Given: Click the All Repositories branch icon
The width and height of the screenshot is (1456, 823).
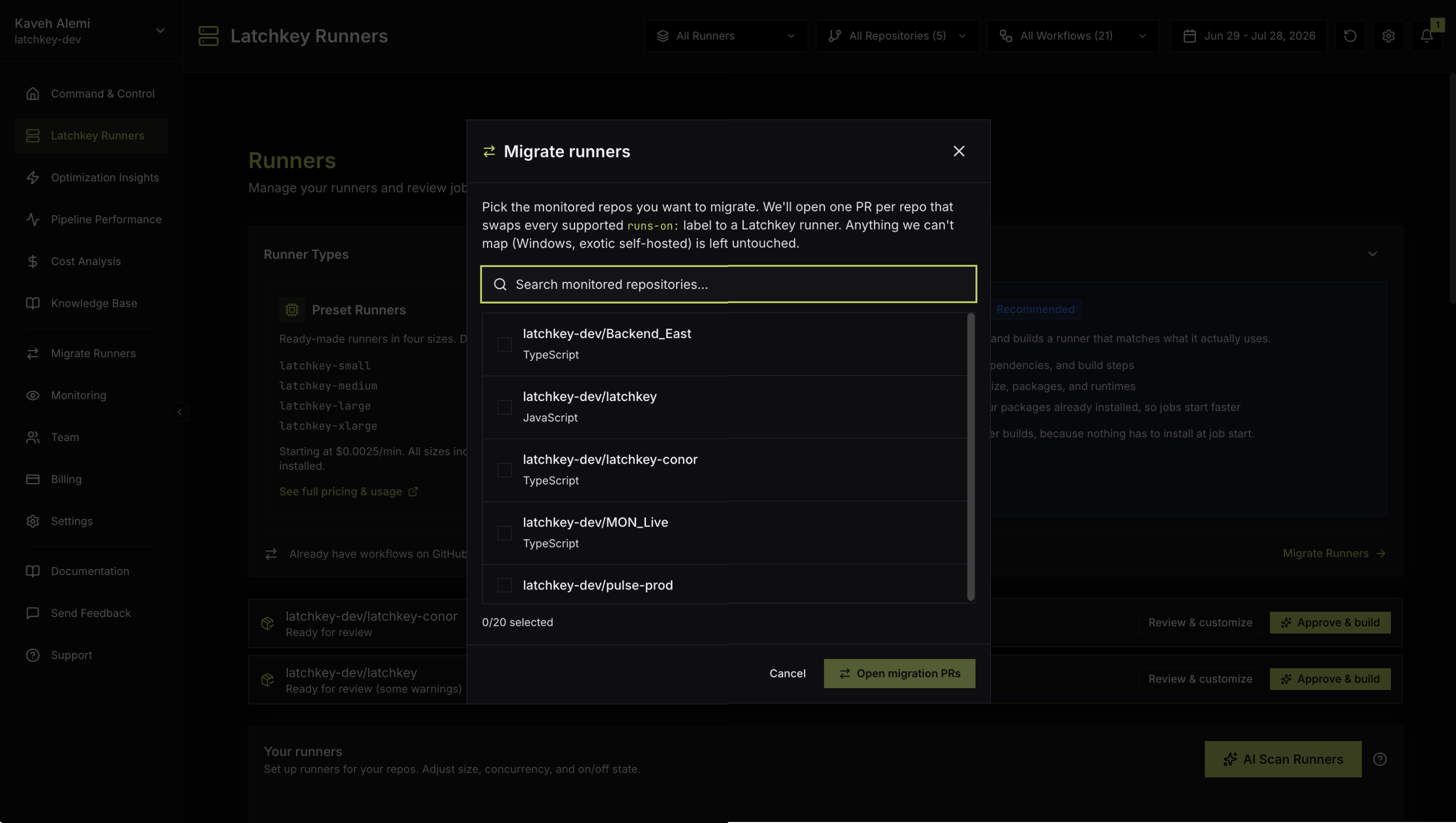Looking at the screenshot, I should pyautogui.click(x=834, y=35).
